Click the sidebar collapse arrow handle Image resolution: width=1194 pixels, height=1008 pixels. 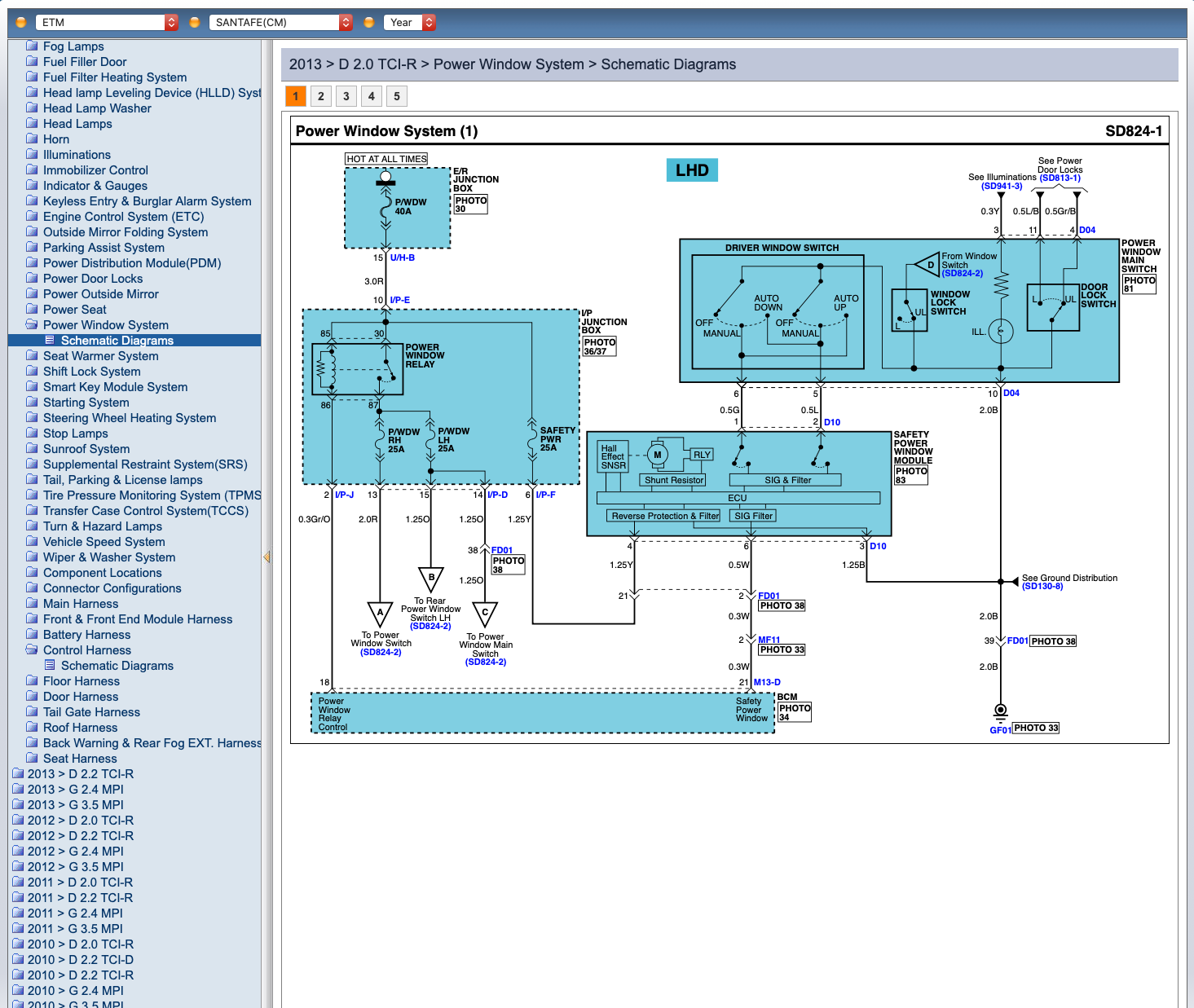pyautogui.click(x=267, y=557)
